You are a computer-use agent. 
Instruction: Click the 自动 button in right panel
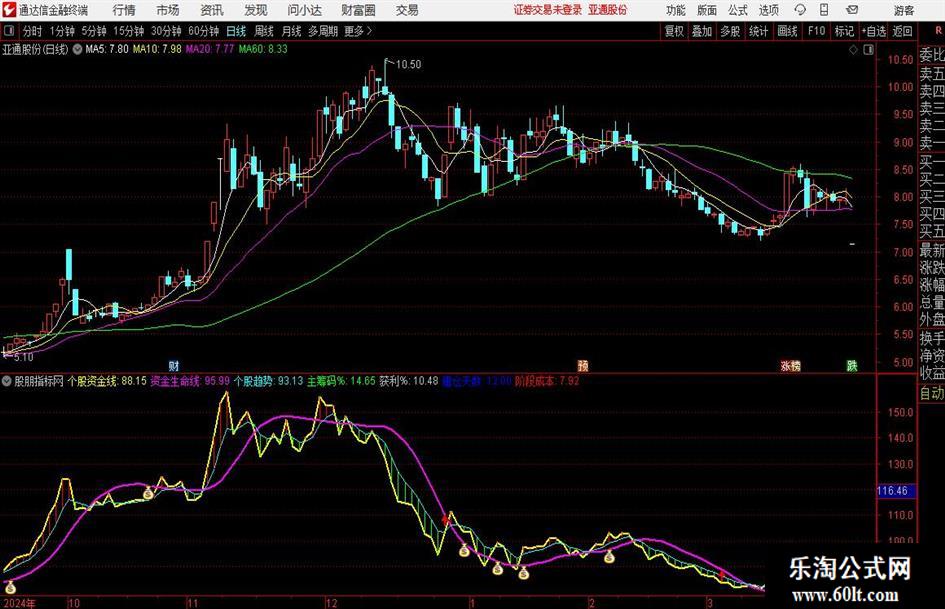[932, 393]
